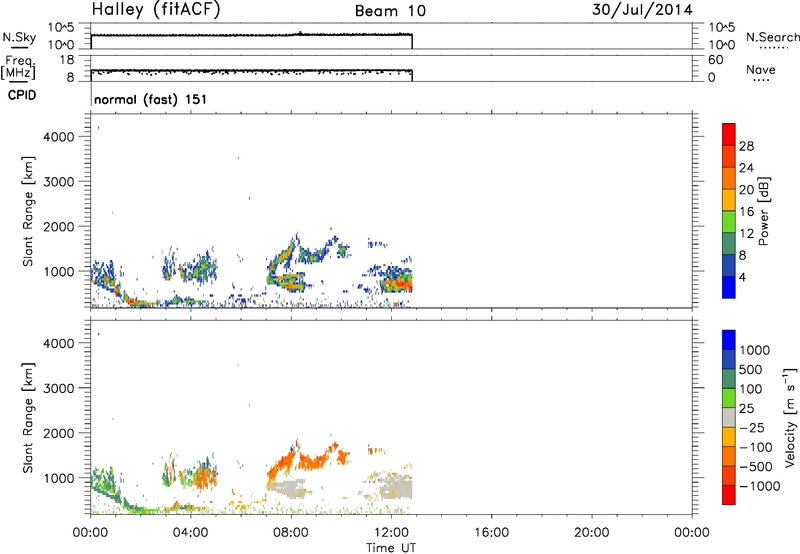Screen dimensions: 800x554
Task: Click the "Halley (fitACF)" plot title
Action: (156, 9)
